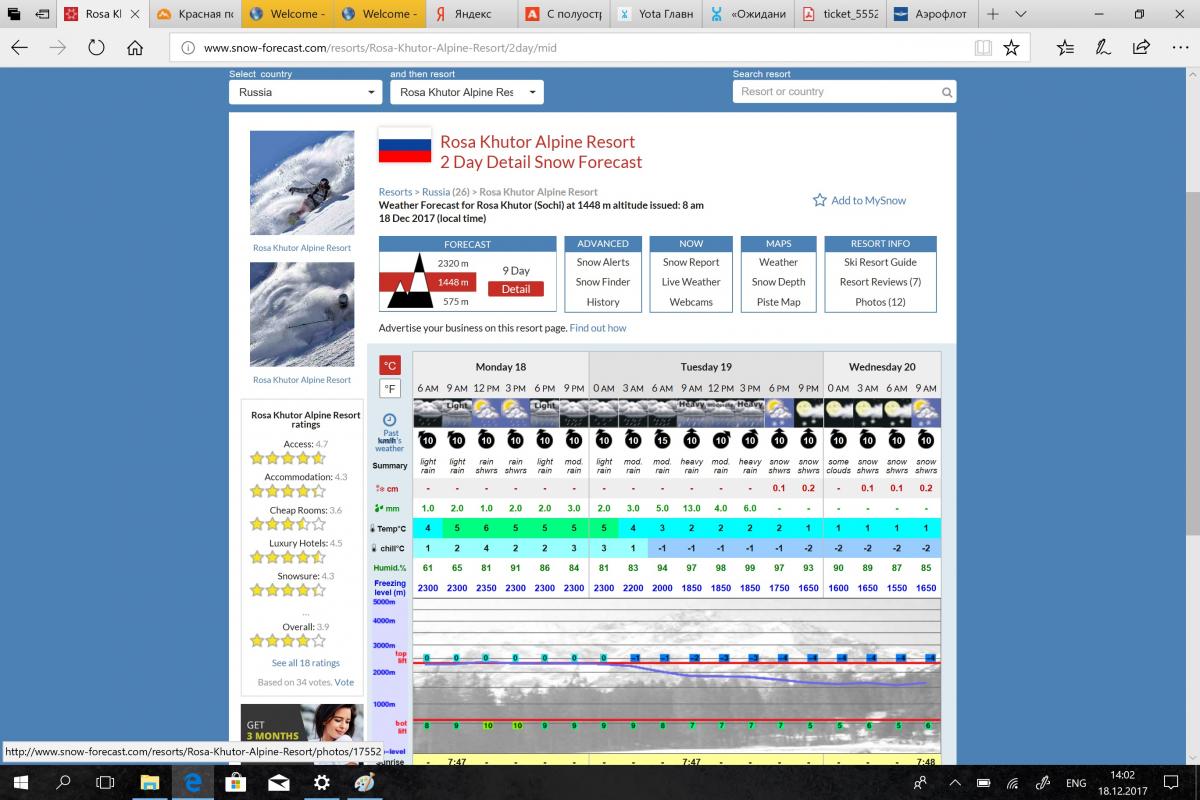Open the Snow Report
Viewport: 1200px width, 800px height.
pyautogui.click(x=691, y=262)
